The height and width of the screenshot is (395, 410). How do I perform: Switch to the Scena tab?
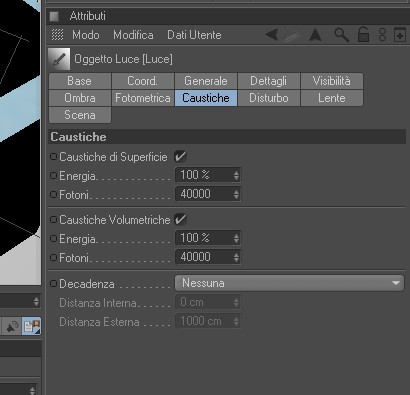[x=80, y=115]
